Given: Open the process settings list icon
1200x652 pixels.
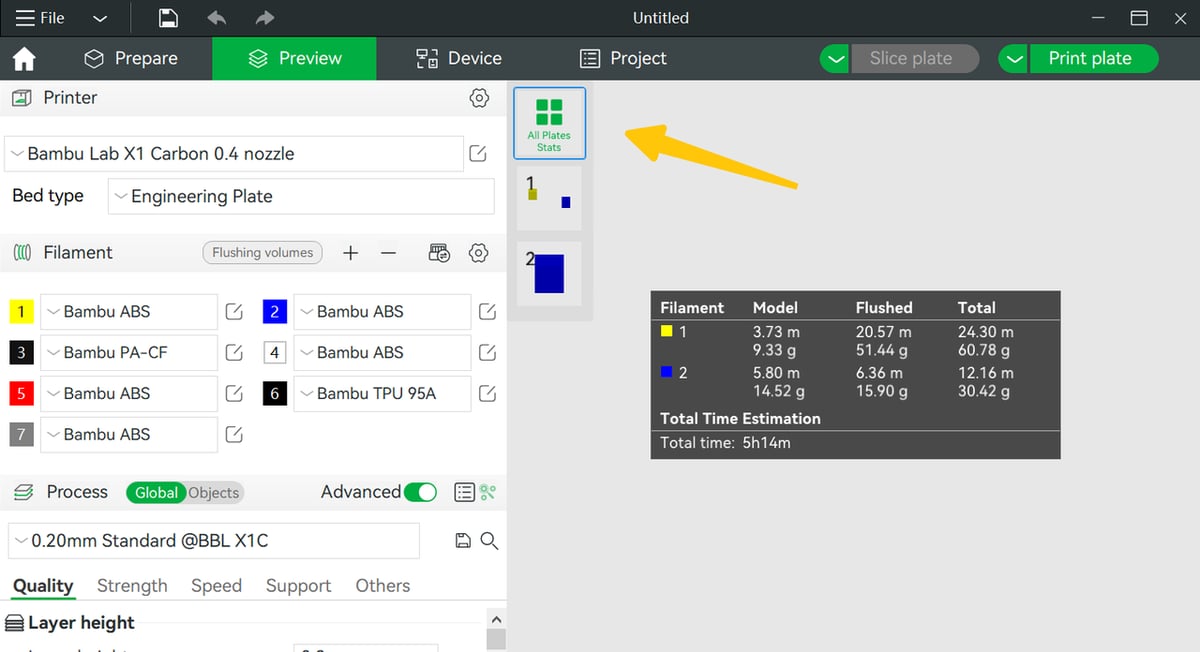Looking at the screenshot, I should [x=464, y=492].
